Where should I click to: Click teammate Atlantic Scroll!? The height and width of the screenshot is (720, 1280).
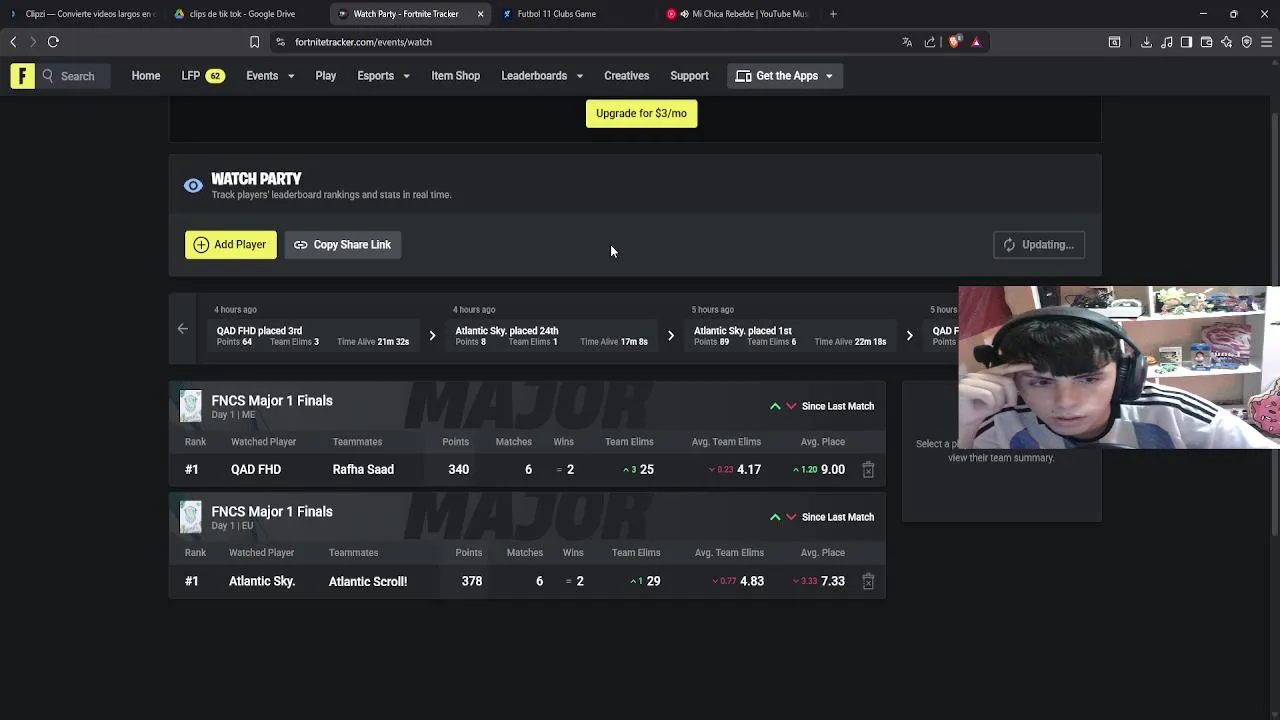click(368, 581)
